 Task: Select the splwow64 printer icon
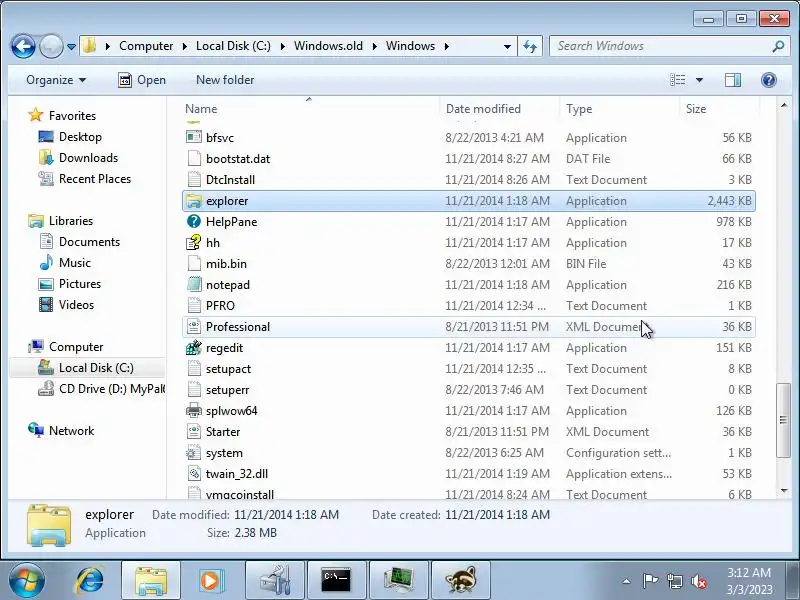pyautogui.click(x=193, y=410)
